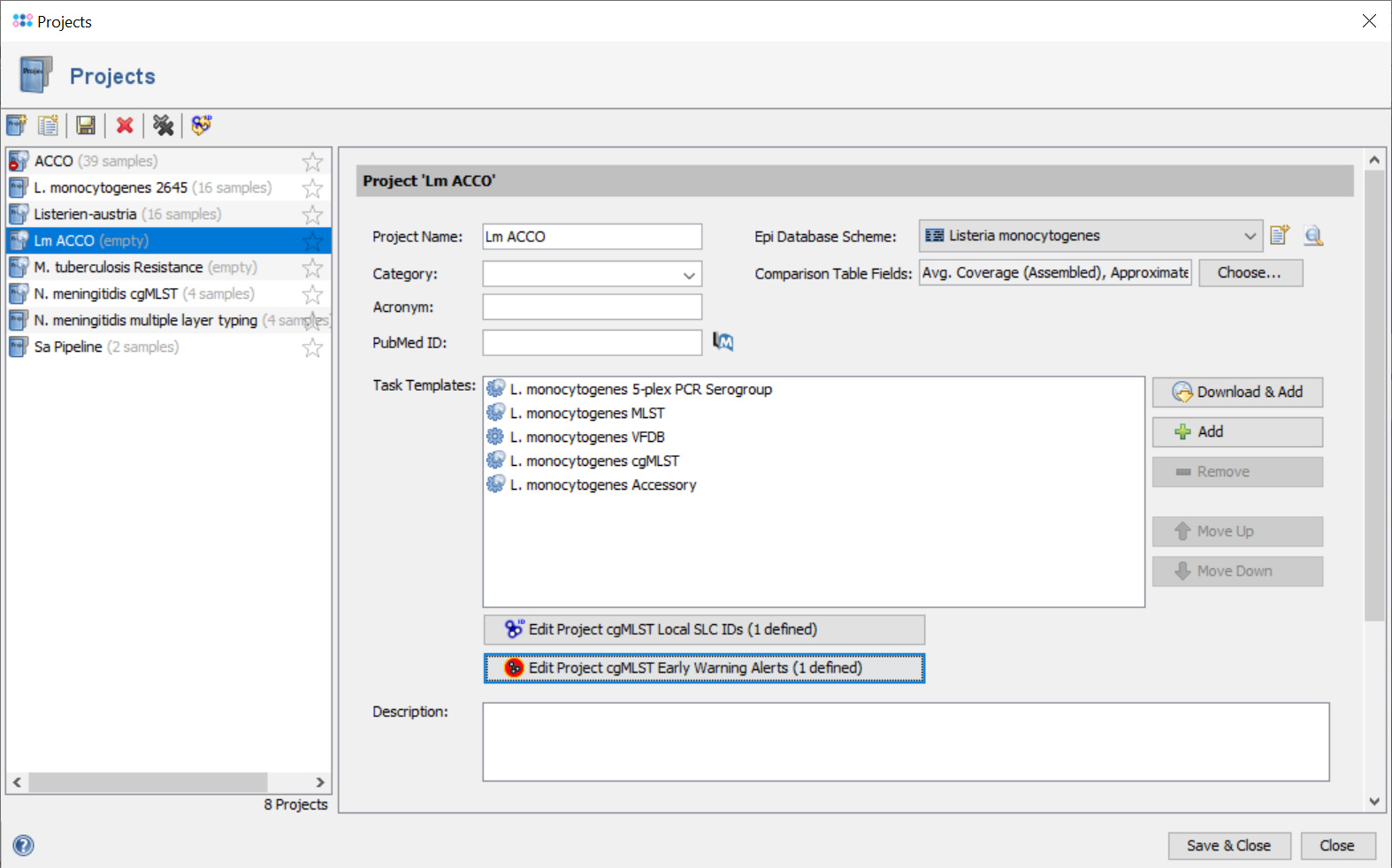Click into the Acronym text field
The image size is (1392, 868).
(592, 308)
